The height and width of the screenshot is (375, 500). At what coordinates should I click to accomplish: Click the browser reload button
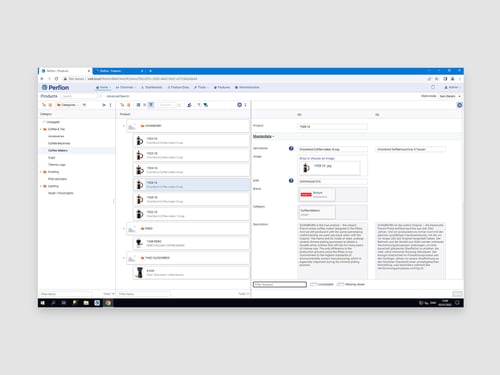56,79
